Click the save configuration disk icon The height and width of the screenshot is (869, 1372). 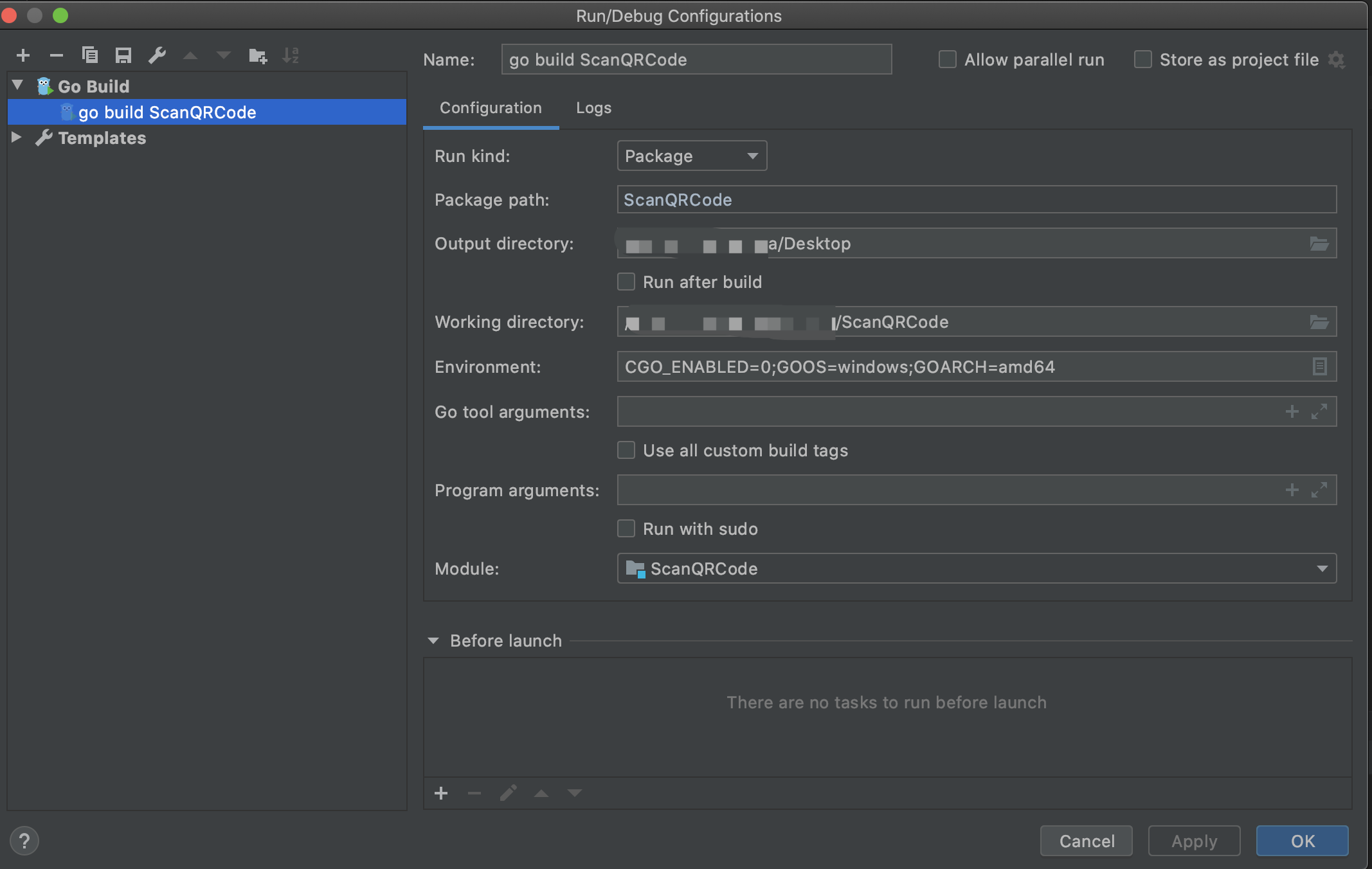(123, 56)
